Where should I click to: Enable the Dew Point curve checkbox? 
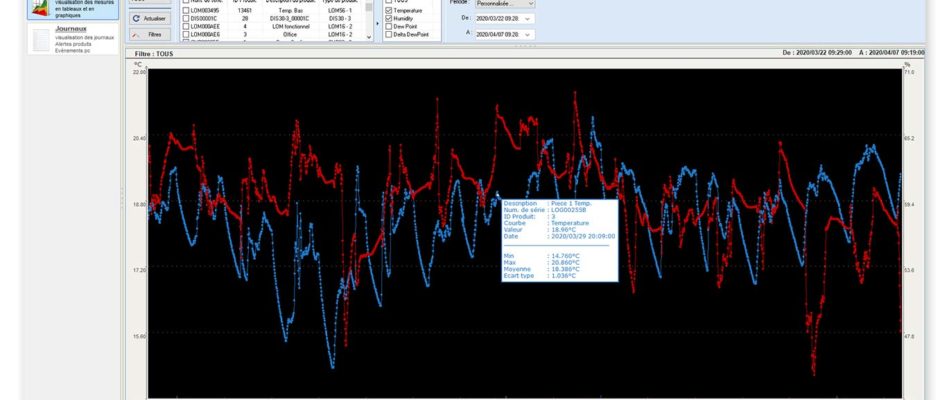(x=388, y=26)
